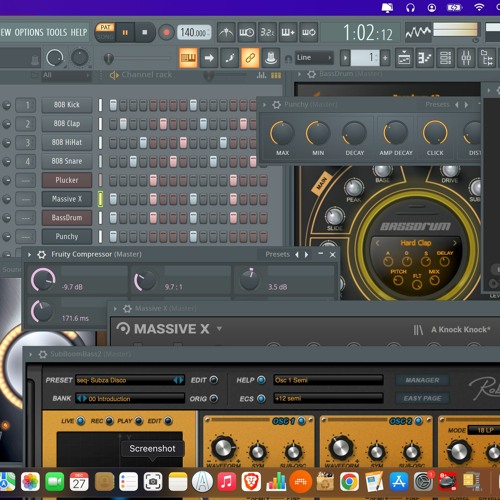Screen dimensions: 500x500
Task: Open the oscilloscope waveform display
Action: click(418, 32)
